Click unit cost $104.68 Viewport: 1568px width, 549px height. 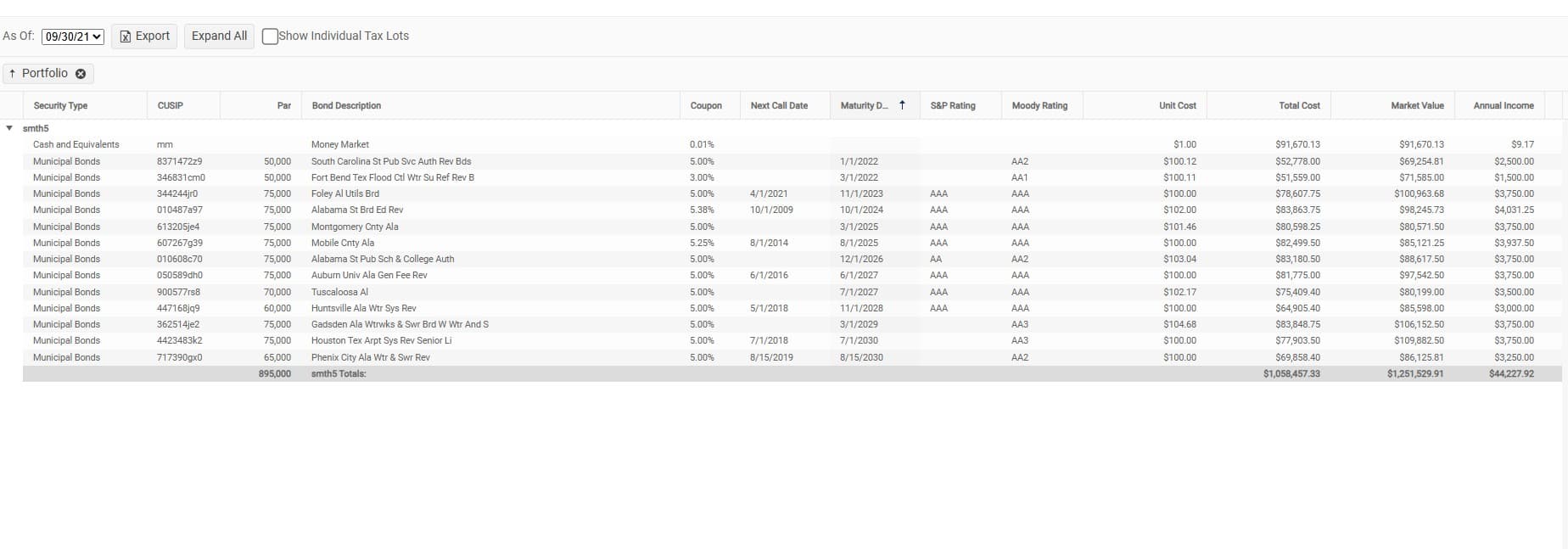(1179, 324)
